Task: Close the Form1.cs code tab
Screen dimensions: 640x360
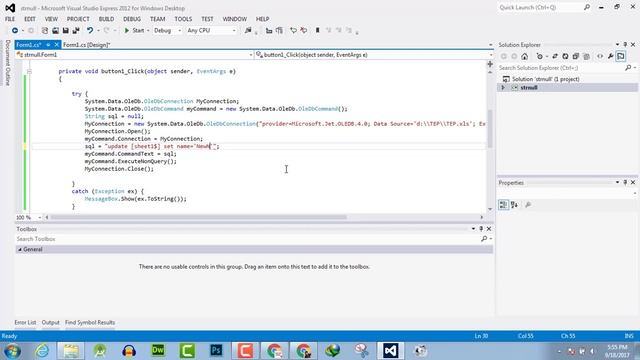Action: click(x=57, y=45)
